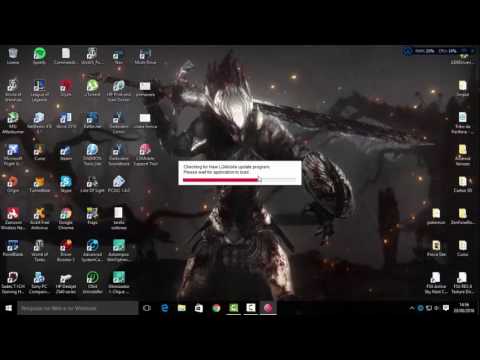
Task: Open File Explorer from the taskbar
Action: 182,308
